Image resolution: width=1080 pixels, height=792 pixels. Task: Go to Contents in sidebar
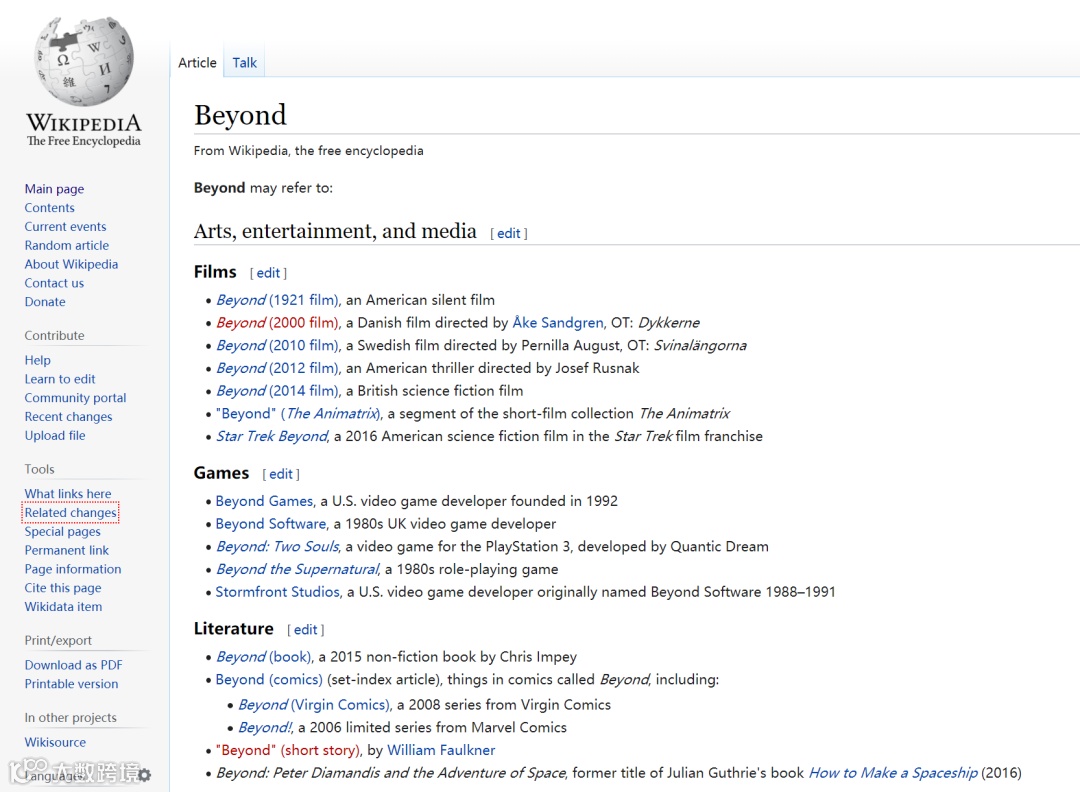click(x=50, y=207)
